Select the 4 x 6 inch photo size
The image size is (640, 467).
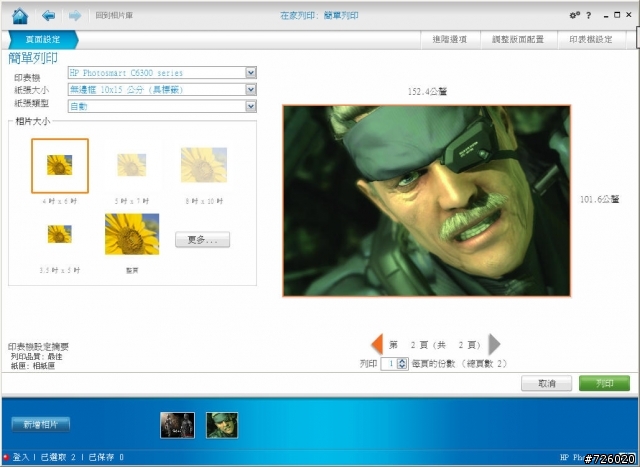pyautogui.click(x=60, y=165)
